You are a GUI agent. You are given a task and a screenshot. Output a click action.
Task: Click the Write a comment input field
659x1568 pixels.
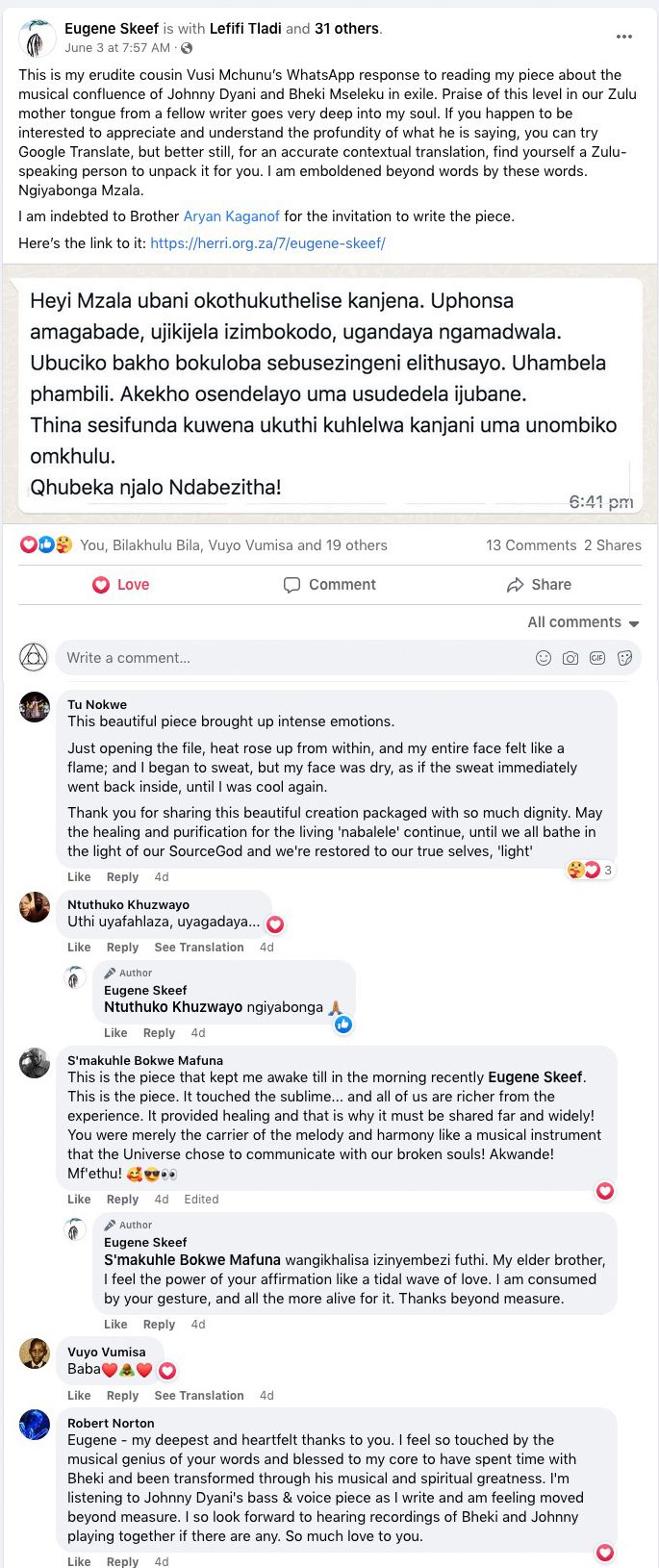click(x=289, y=658)
